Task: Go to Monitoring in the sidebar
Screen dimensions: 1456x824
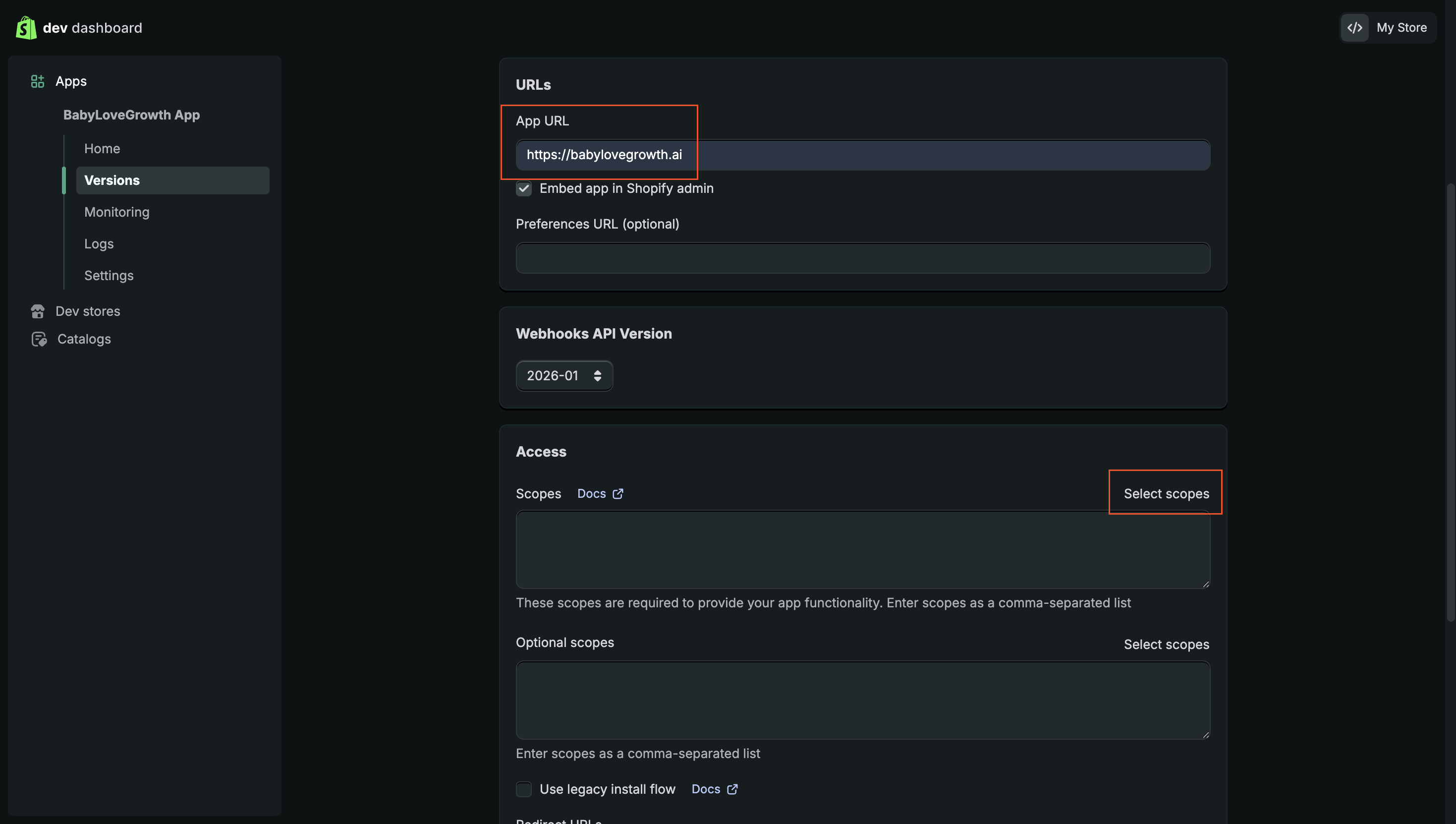Action: 116,212
